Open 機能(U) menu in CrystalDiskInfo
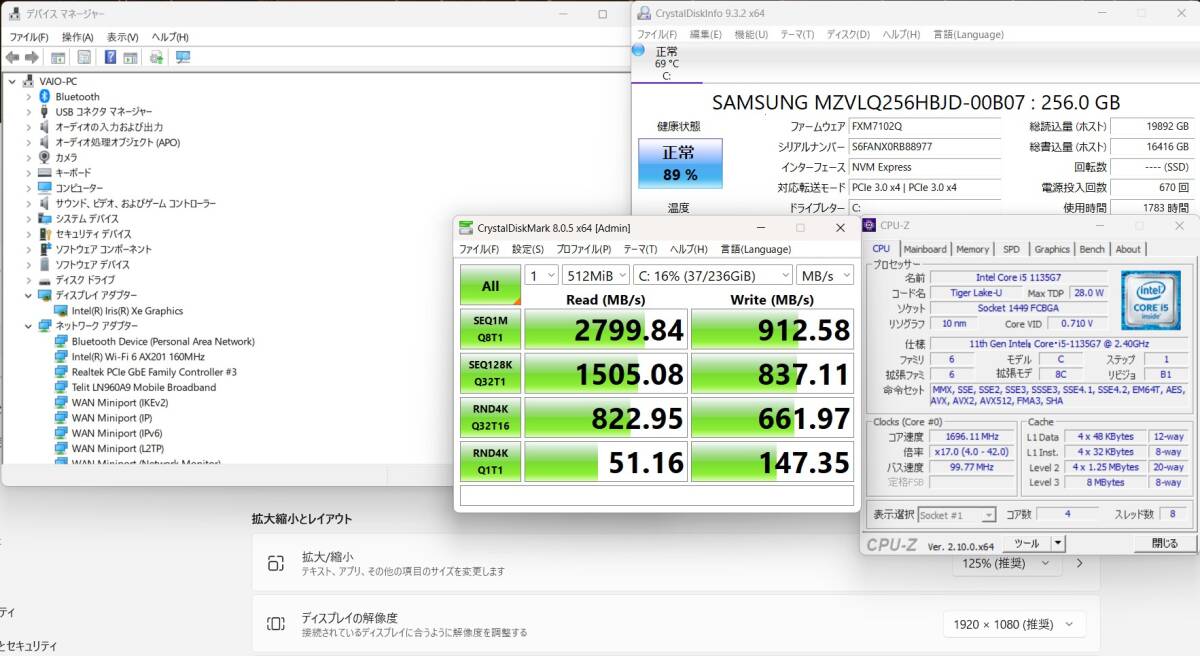 (751, 34)
